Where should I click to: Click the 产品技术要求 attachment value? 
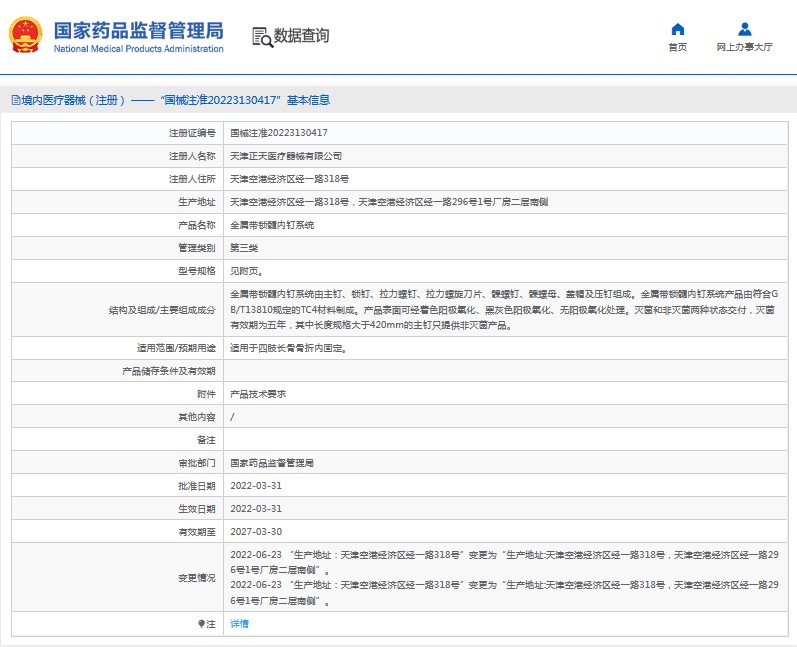pos(258,394)
